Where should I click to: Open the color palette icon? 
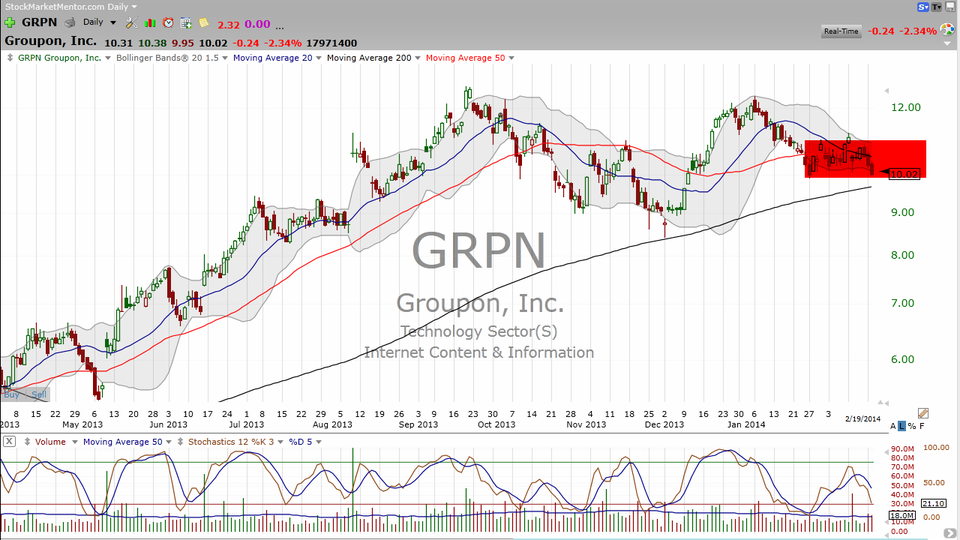click(x=947, y=30)
